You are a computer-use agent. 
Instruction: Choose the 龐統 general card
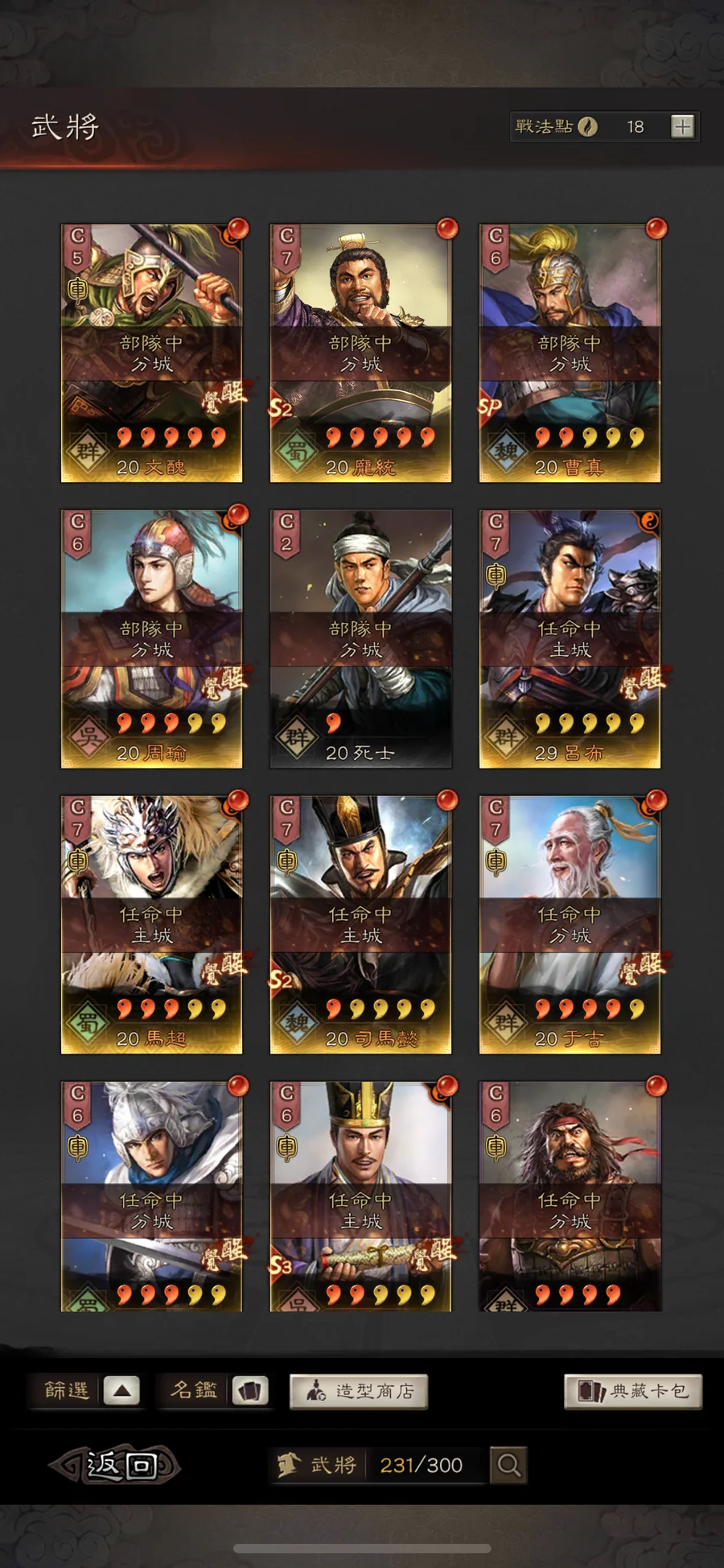(x=360, y=353)
